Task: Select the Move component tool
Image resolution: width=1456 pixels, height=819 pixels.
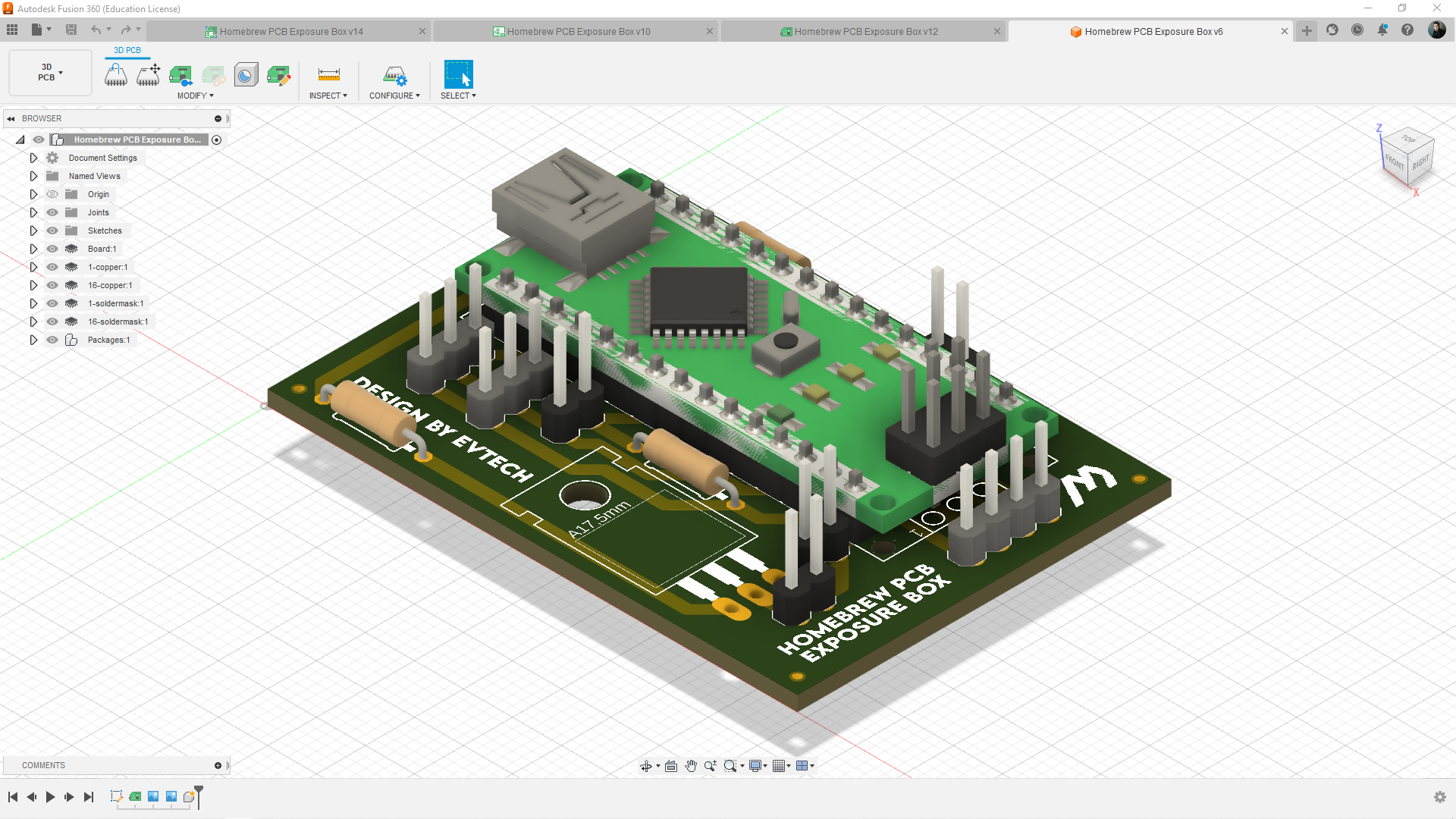Action: pos(149,74)
